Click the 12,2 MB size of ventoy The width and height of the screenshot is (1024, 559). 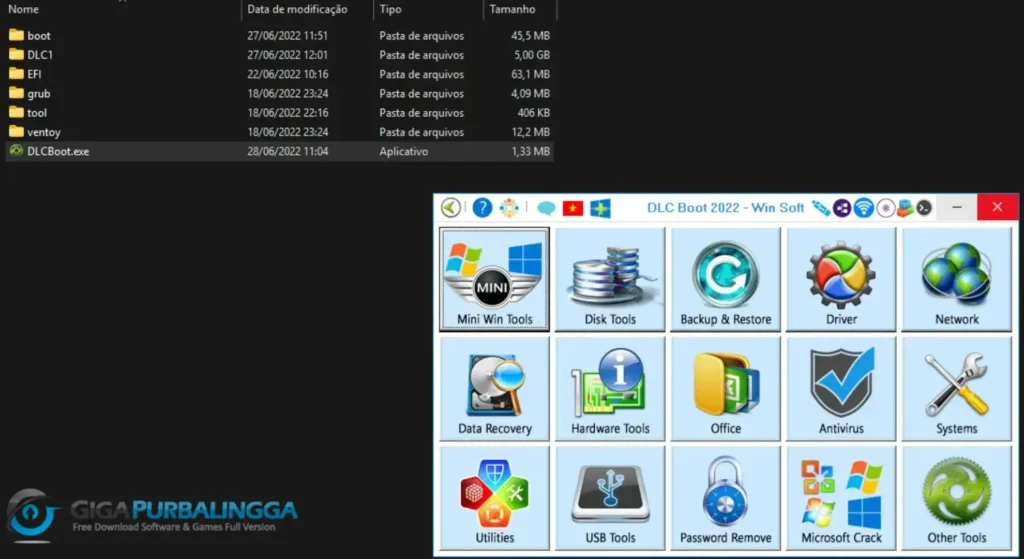(x=530, y=132)
